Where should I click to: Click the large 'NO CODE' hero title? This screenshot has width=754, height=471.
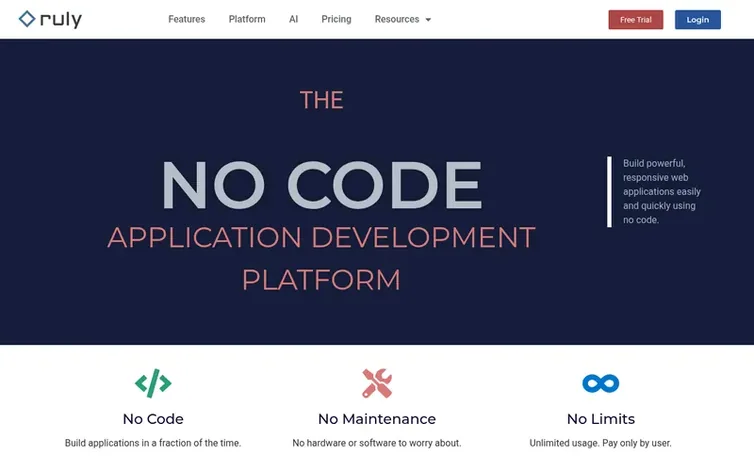[322, 185]
